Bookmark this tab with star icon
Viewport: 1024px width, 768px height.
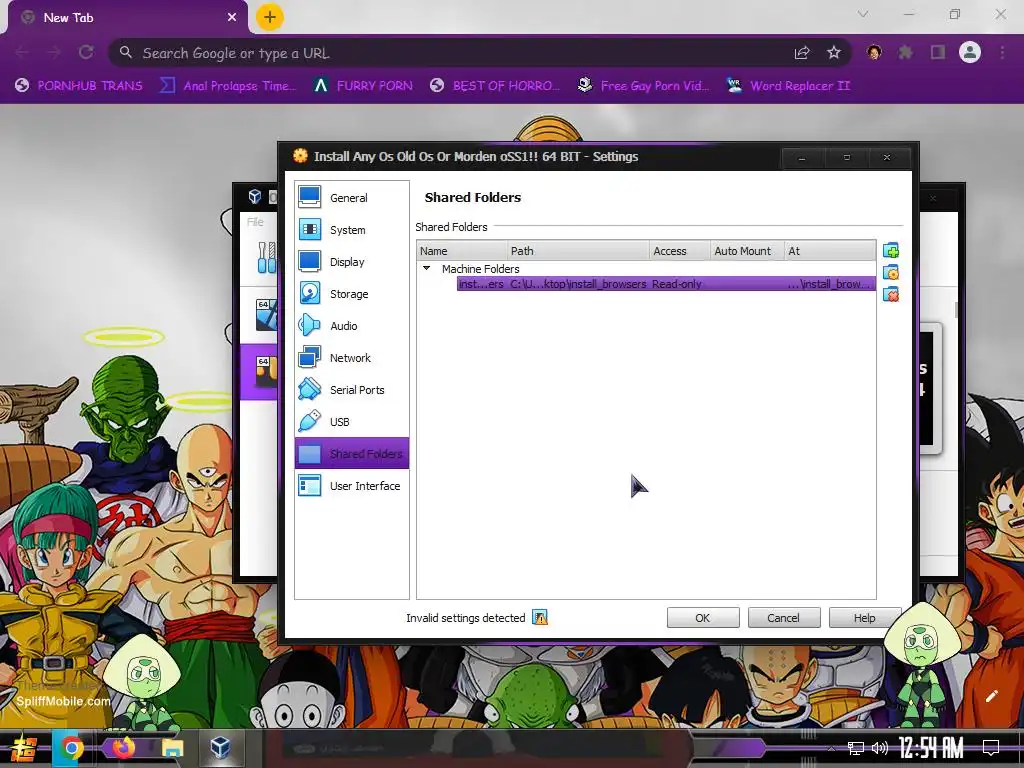coord(834,53)
